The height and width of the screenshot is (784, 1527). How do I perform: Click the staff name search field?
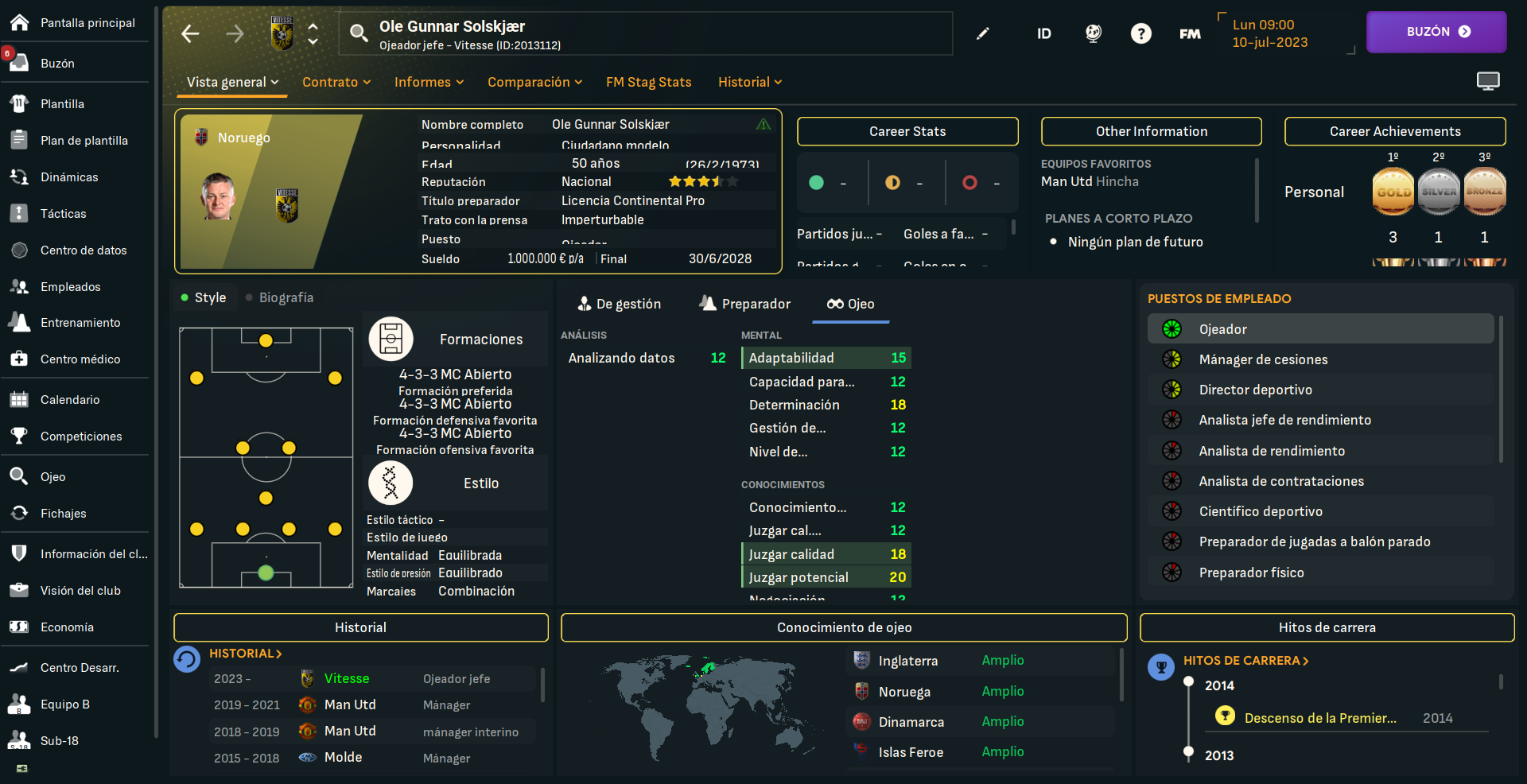[646, 33]
